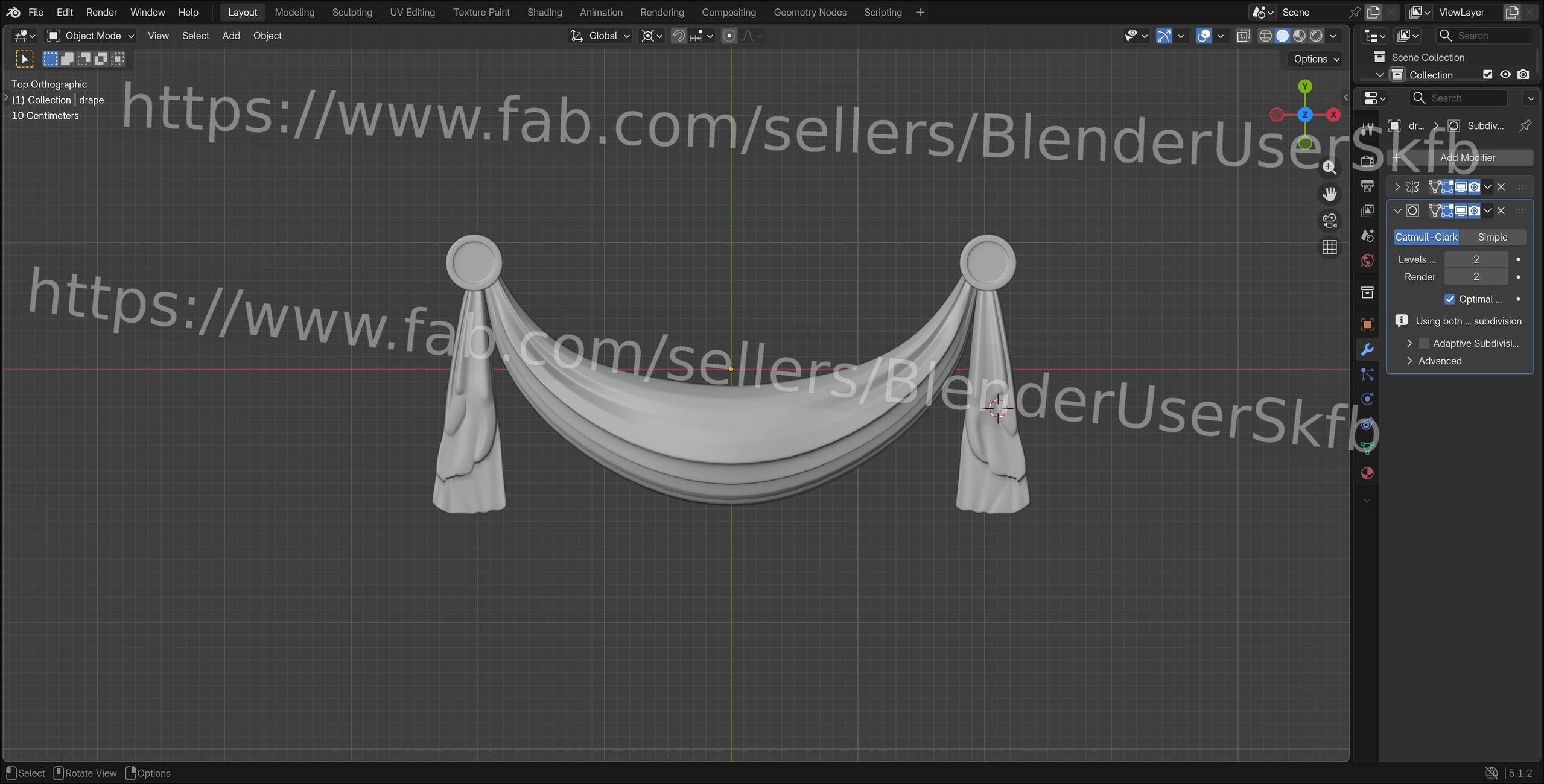The height and width of the screenshot is (784, 1544).
Task: Click the outliner Search field
Action: [1484, 36]
